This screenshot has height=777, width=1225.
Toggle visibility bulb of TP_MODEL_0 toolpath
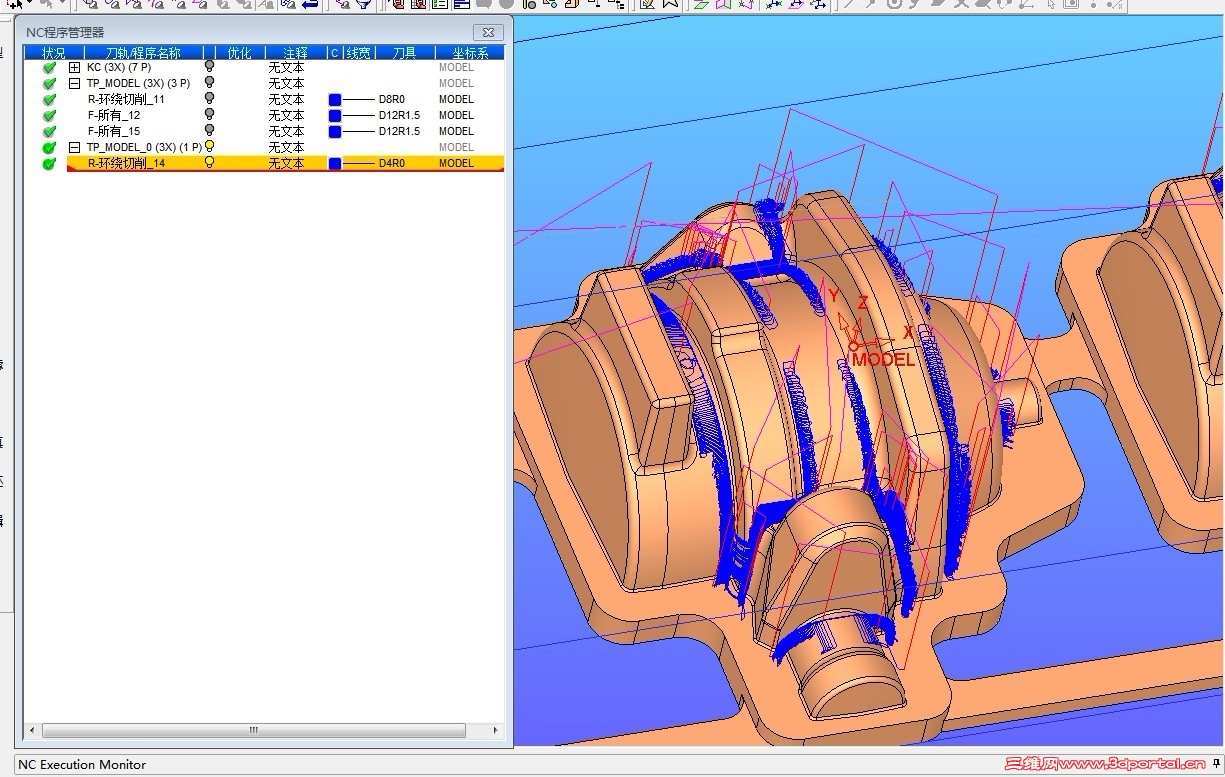tap(209, 147)
